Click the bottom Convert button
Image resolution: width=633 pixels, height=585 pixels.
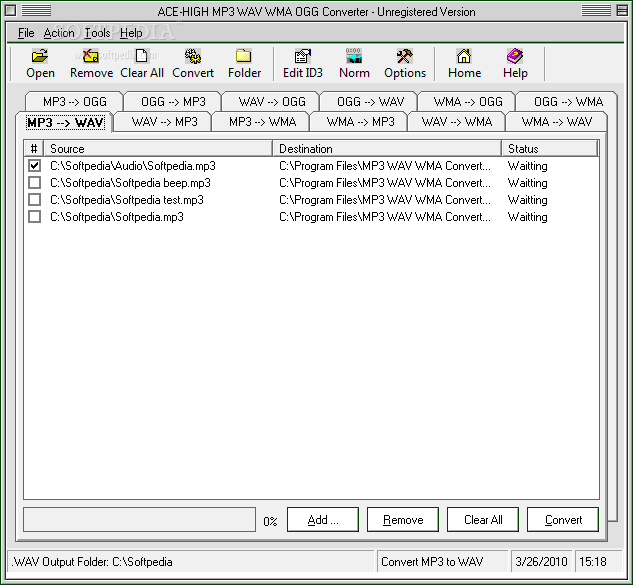coord(563,520)
